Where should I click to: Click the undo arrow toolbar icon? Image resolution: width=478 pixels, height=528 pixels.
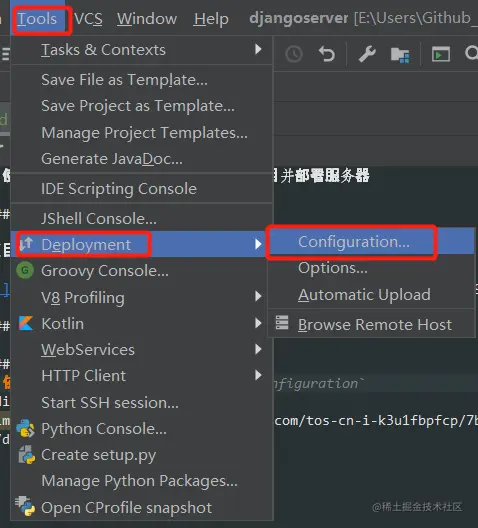tap(327, 54)
